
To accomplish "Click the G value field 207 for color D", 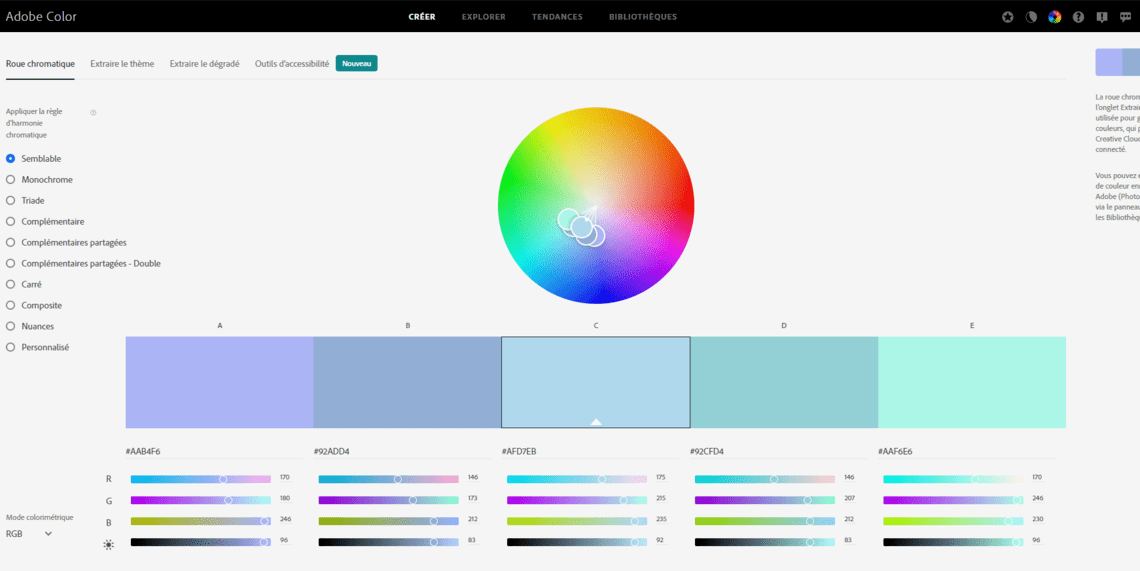I will [849, 499].
